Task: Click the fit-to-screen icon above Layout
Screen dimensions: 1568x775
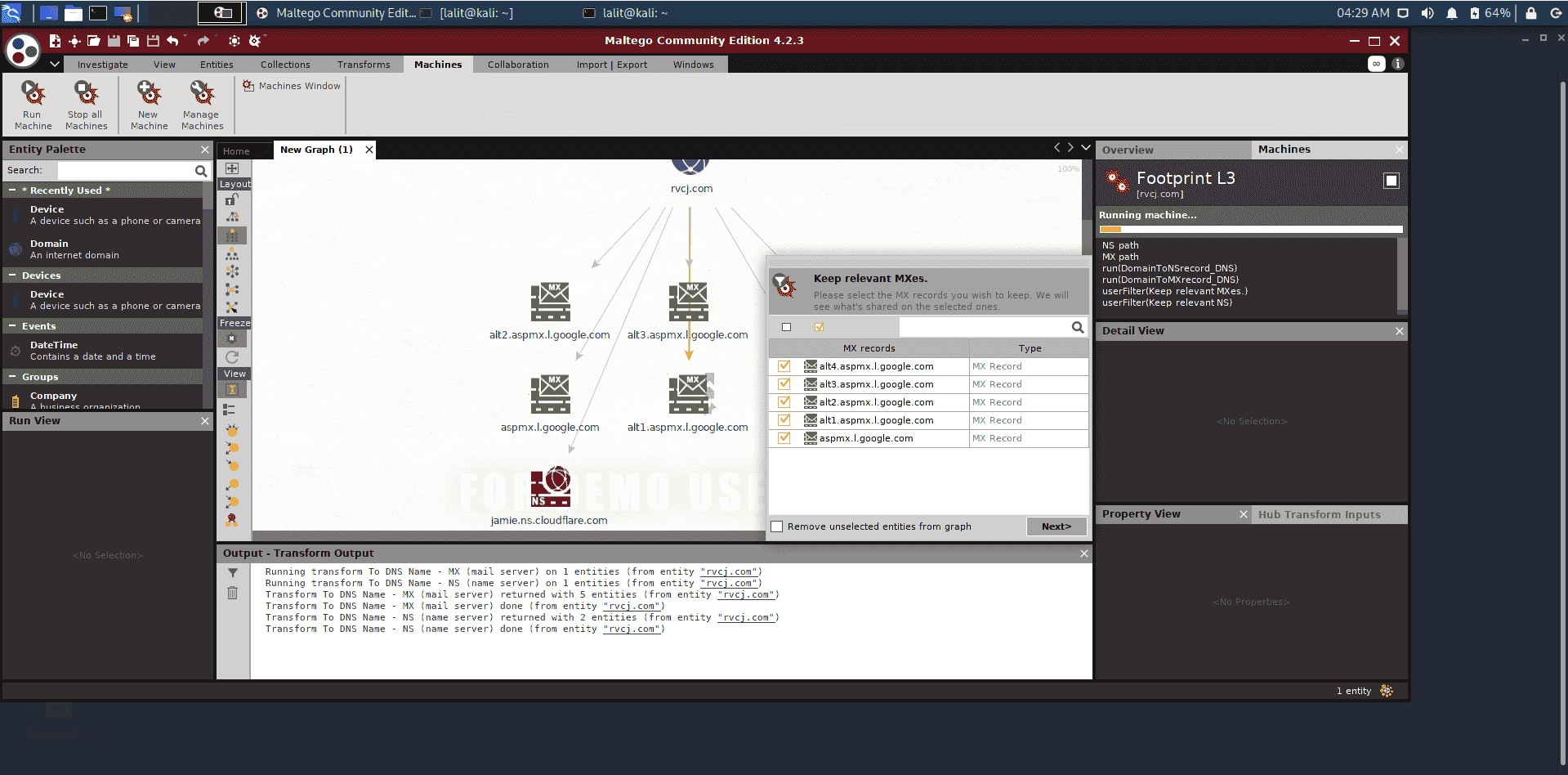Action: coord(232,168)
